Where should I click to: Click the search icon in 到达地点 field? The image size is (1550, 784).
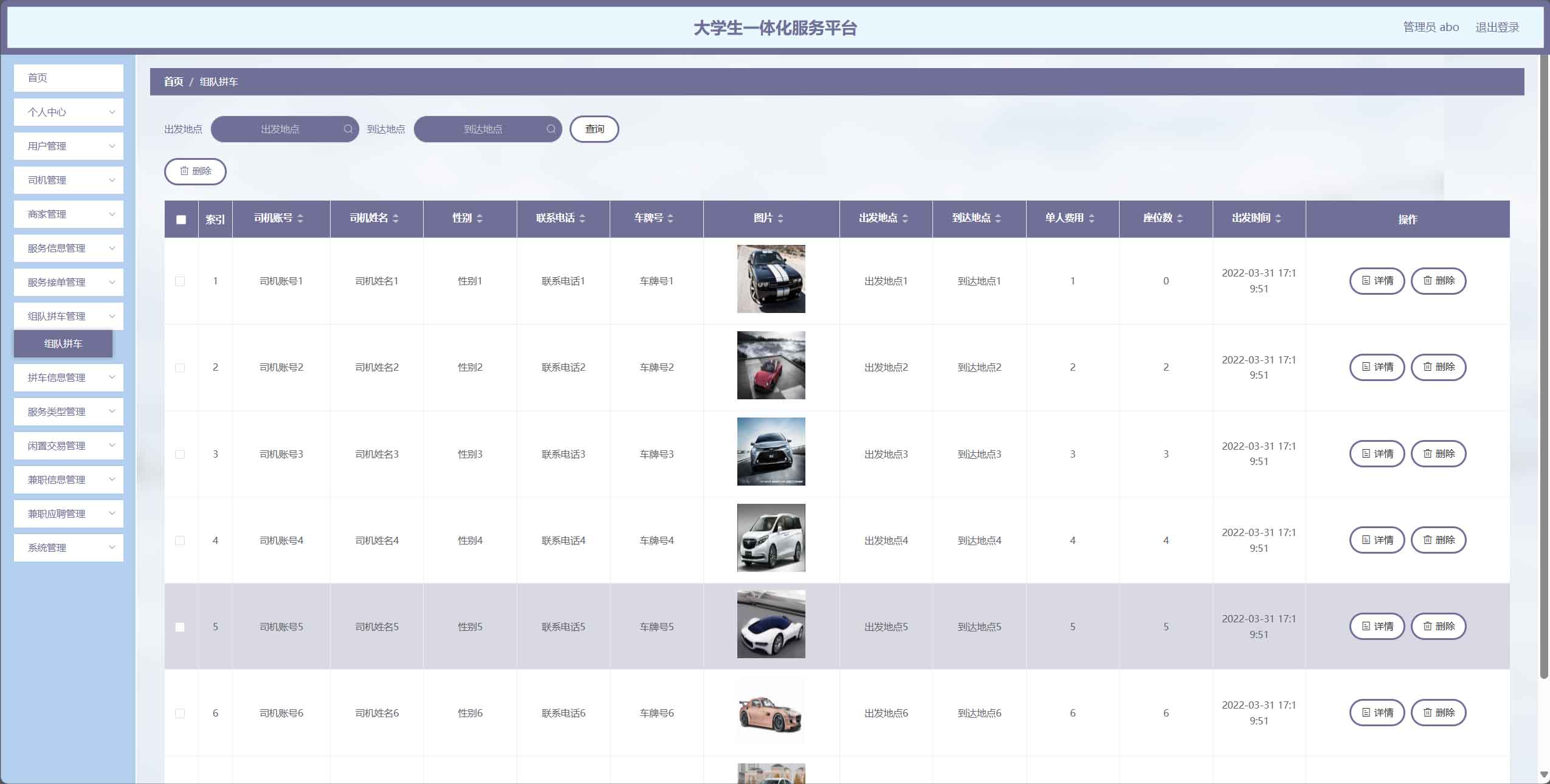pyautogui.click(x=551, y=129)
